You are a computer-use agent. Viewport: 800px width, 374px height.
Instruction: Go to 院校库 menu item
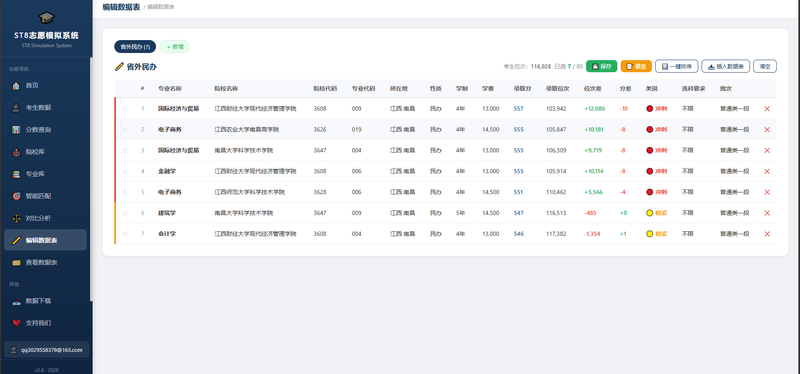(x=45, y=152)
